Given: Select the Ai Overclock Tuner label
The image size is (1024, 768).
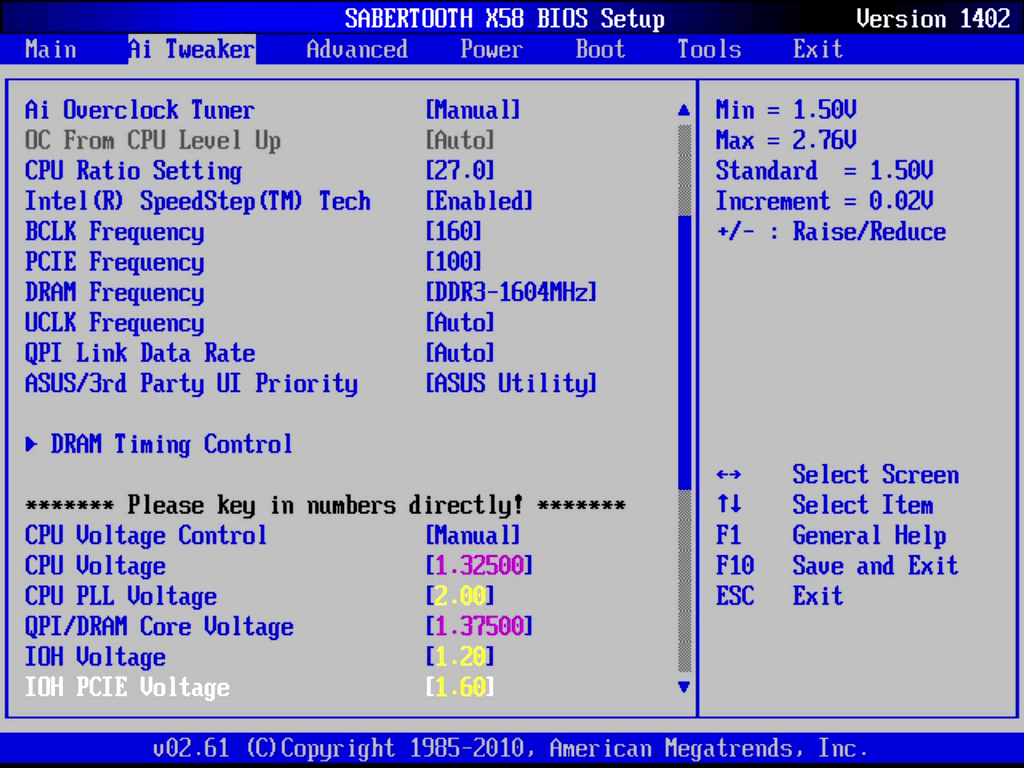Looking at the screenshot, I should (140, 110).
